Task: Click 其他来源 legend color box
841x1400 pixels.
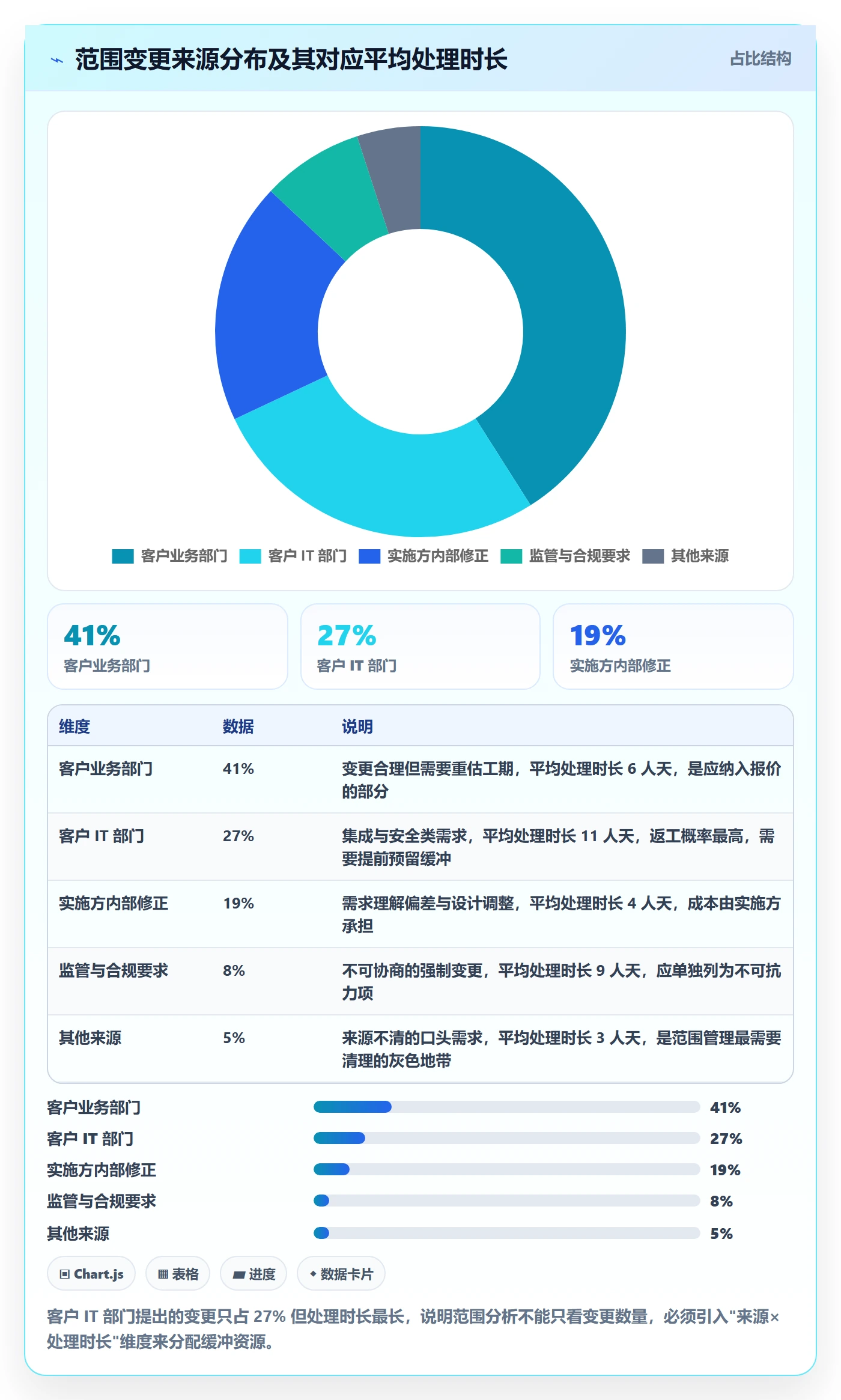Action: pos(653,556)
